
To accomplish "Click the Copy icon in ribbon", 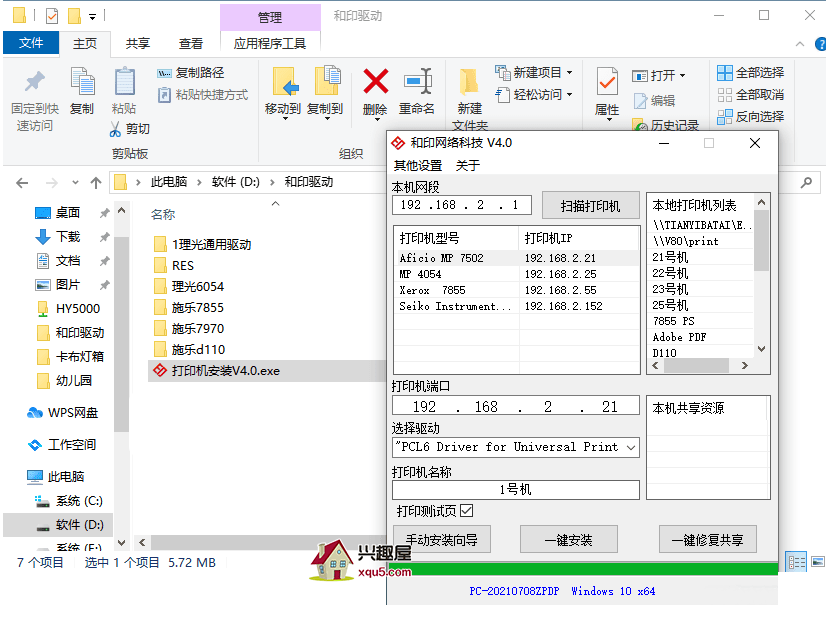I will click(x=82, y=82).
